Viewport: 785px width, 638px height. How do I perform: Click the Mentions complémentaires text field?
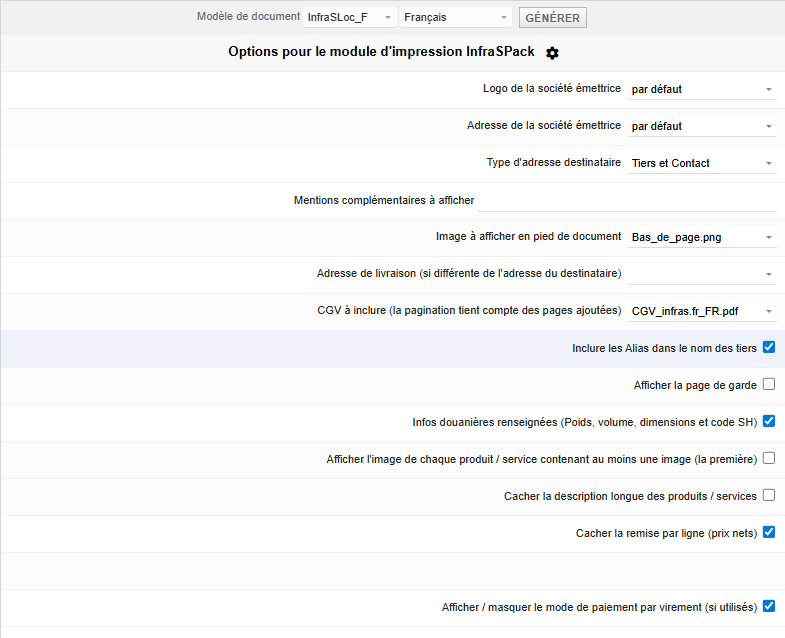click(627, 201)
